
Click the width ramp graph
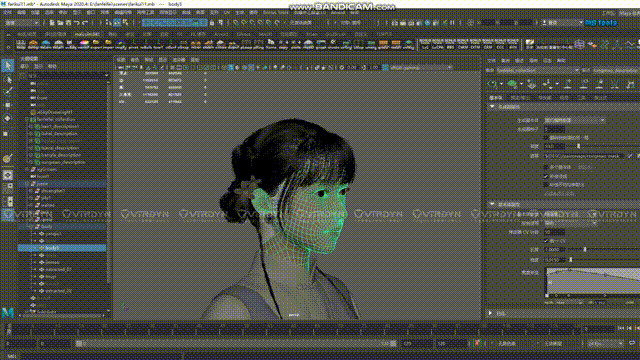(x=593, y=282)
